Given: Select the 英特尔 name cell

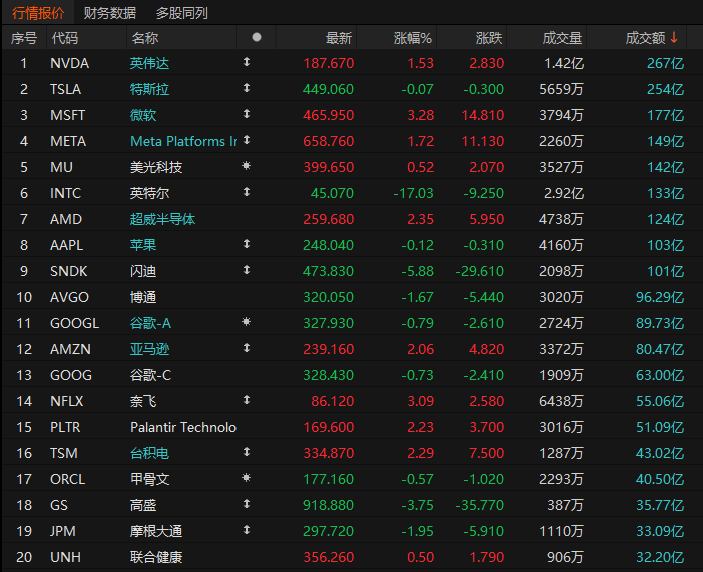Looking at the screenshot, I should click(149, 193).
